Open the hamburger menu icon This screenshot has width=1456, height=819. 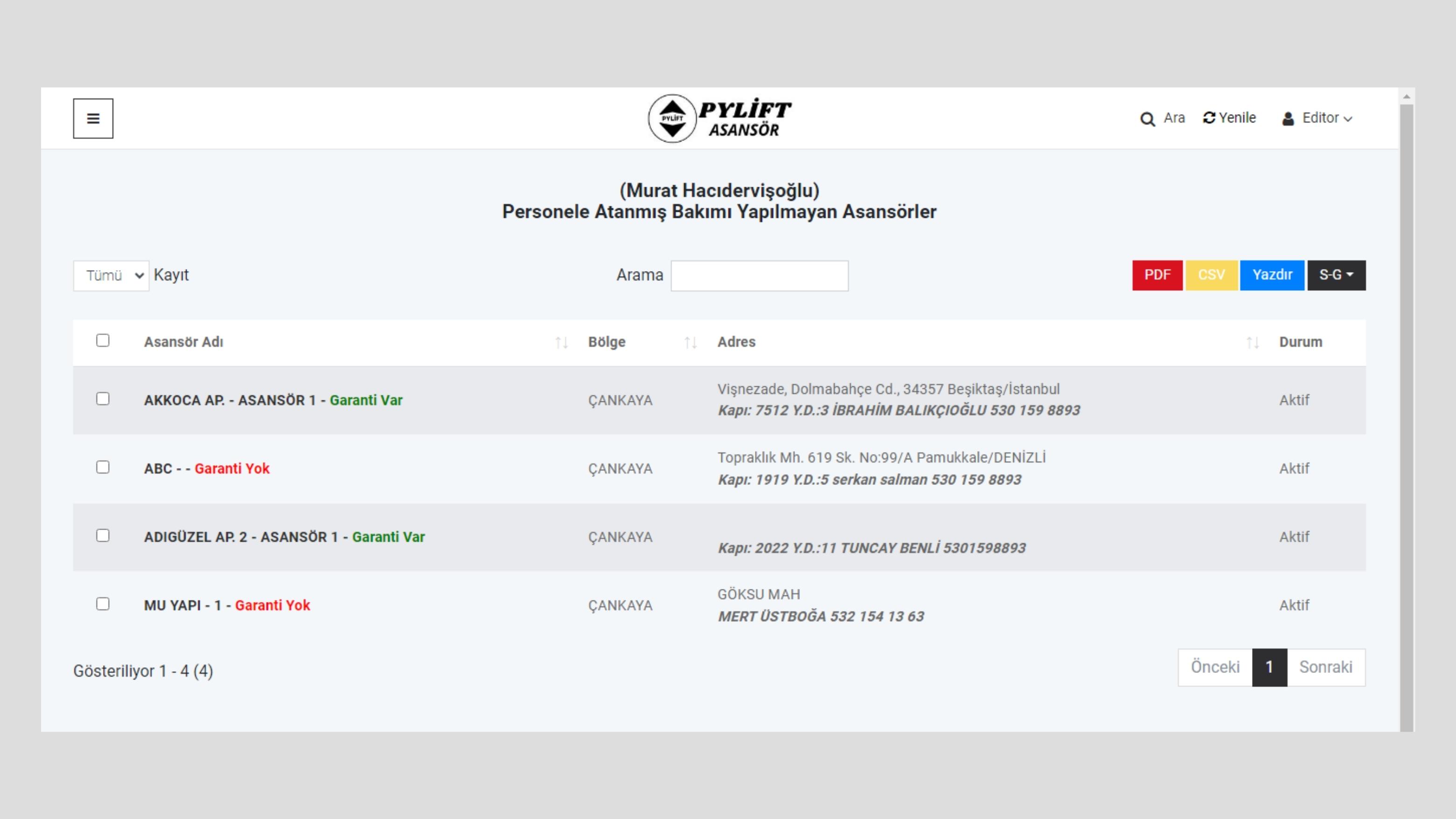(x=93, y=118)
